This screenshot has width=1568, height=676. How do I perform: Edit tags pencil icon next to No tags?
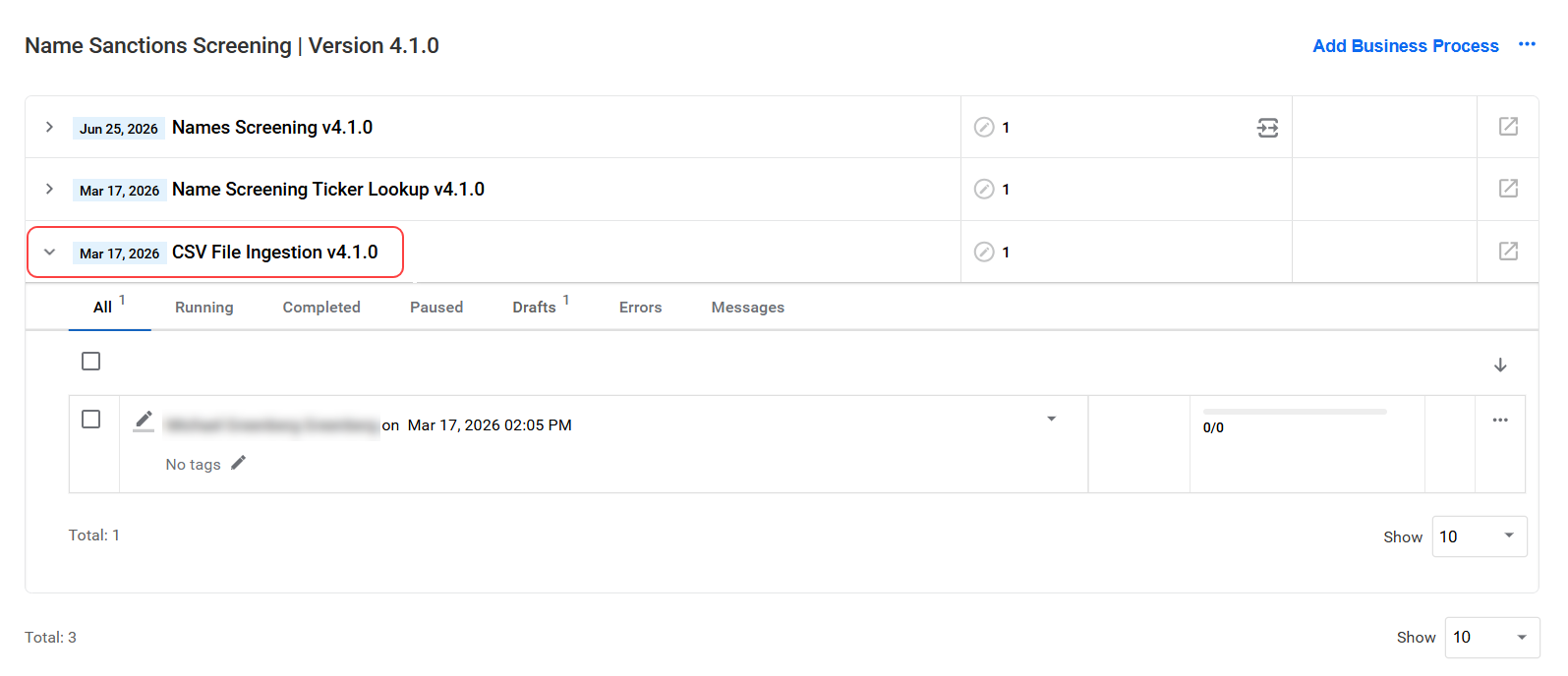238,463
